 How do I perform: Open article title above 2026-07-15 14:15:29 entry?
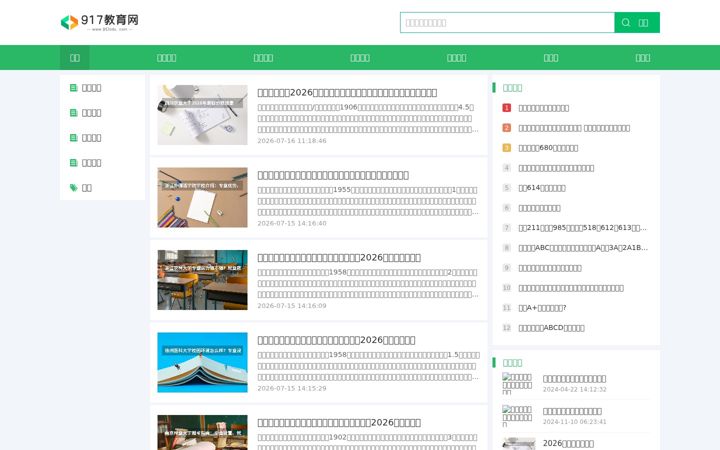point(336,340)
